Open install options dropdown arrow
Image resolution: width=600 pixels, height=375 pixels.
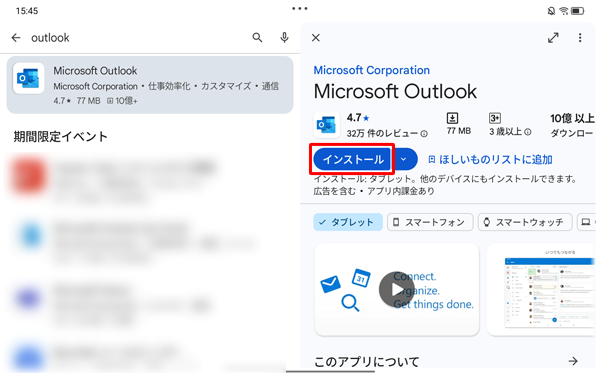404,159
